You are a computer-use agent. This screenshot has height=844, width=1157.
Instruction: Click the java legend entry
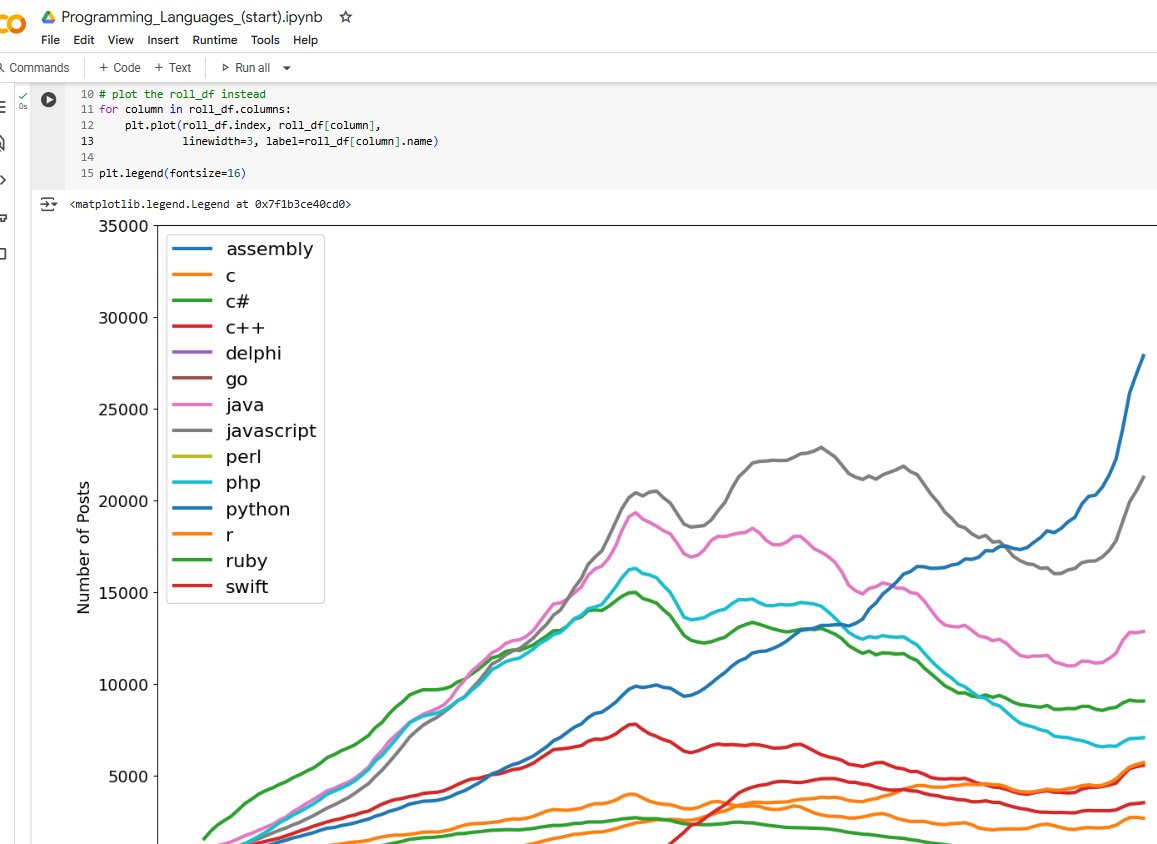218,405
